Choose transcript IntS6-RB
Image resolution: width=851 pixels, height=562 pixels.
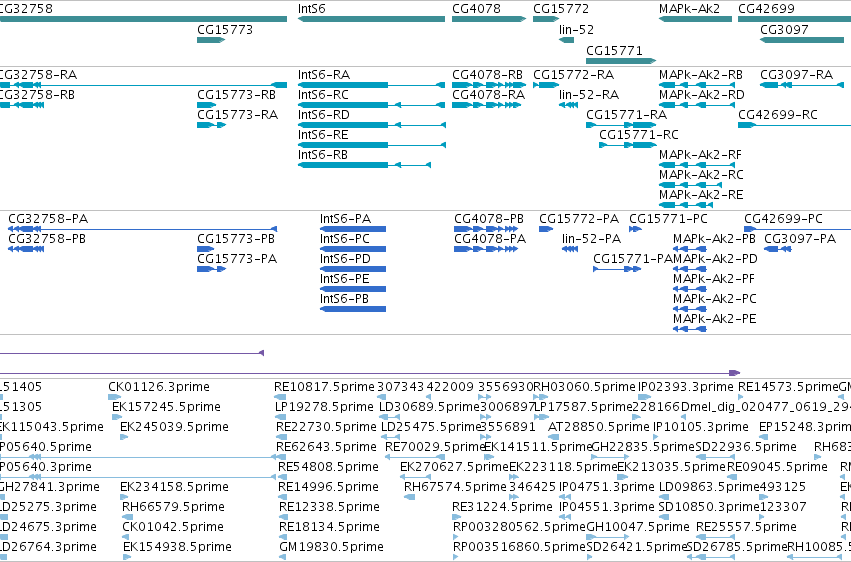364,165
